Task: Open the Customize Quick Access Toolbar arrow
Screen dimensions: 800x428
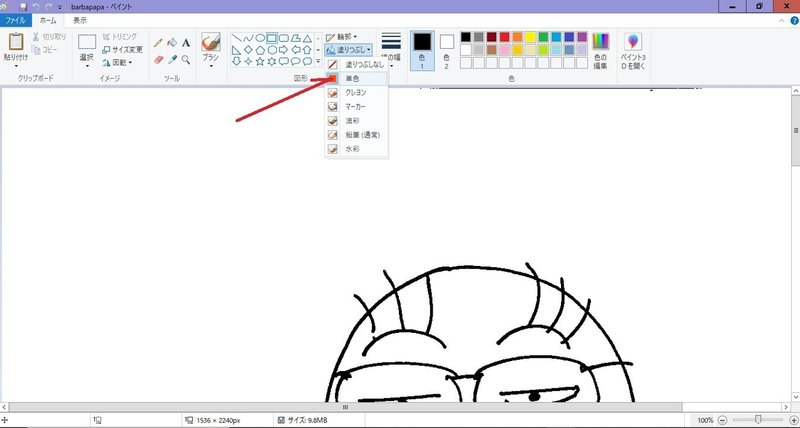Action: coord(60,7)
